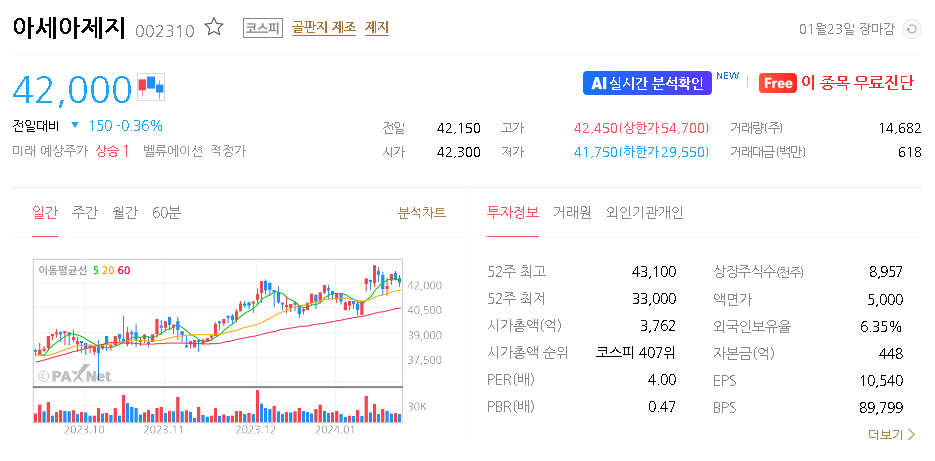Select the 일간 chart tab
This screenshot has width=935, height=461.
[x=45, y=213]
